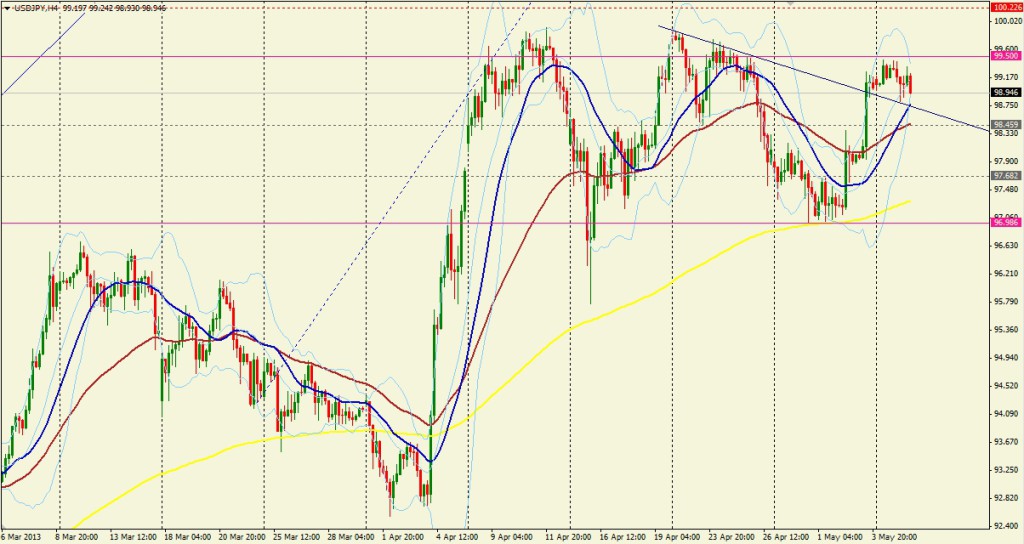This screenshot has width=1024, height=544.
Task: Click the black 98.946 current price tag
Action: [1004, 92]
